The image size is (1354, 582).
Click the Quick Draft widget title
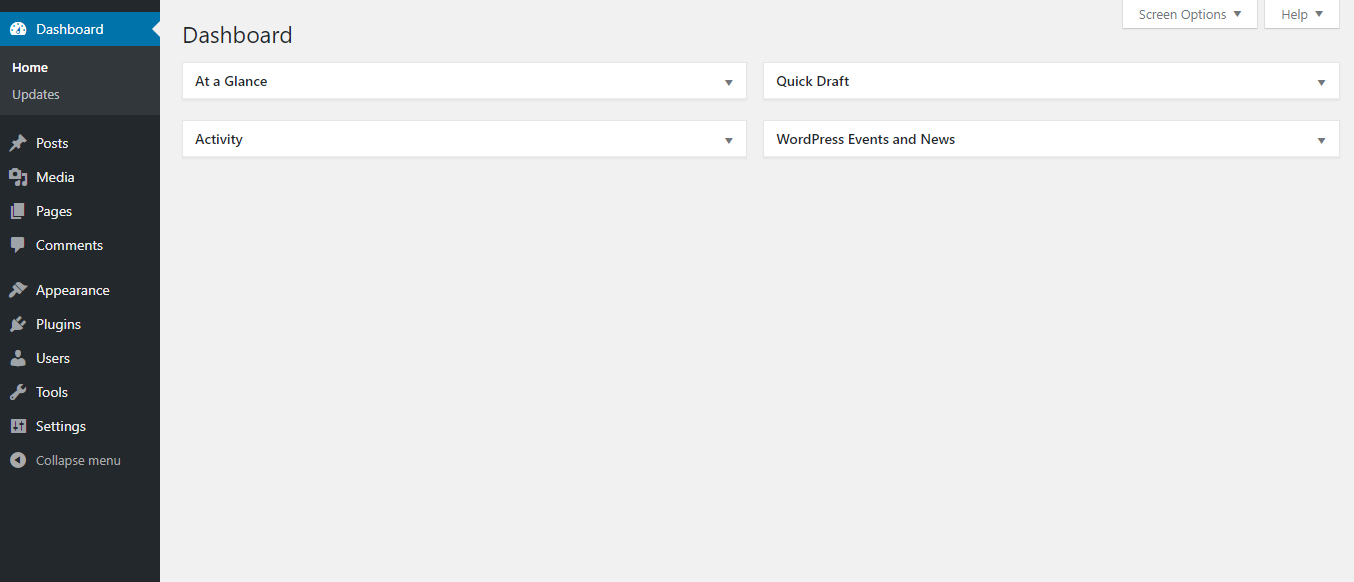[813, 81]
